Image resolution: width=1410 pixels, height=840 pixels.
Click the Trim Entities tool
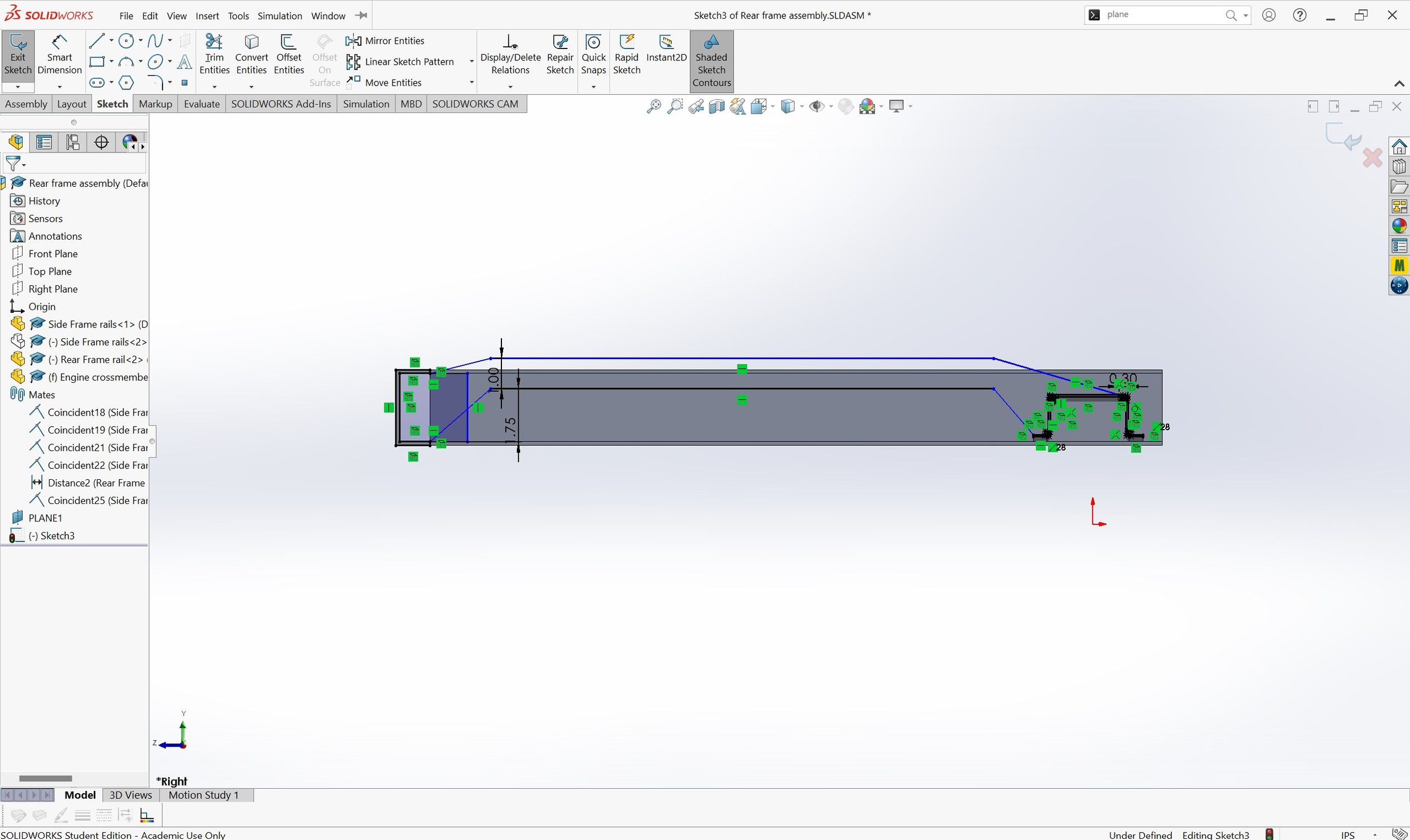(x=214, y=55)
